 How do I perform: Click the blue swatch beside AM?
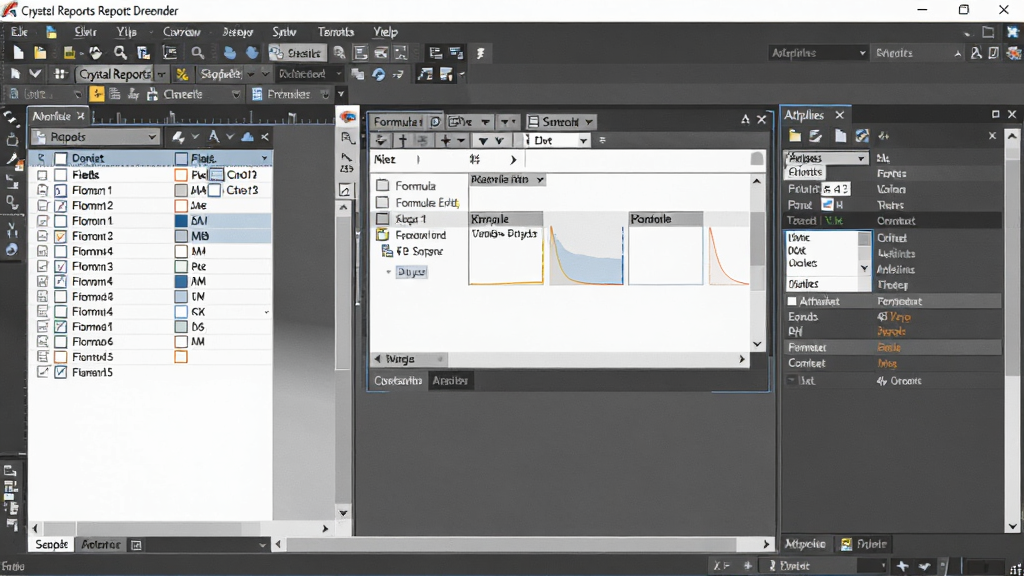click(x=181, y=281)
